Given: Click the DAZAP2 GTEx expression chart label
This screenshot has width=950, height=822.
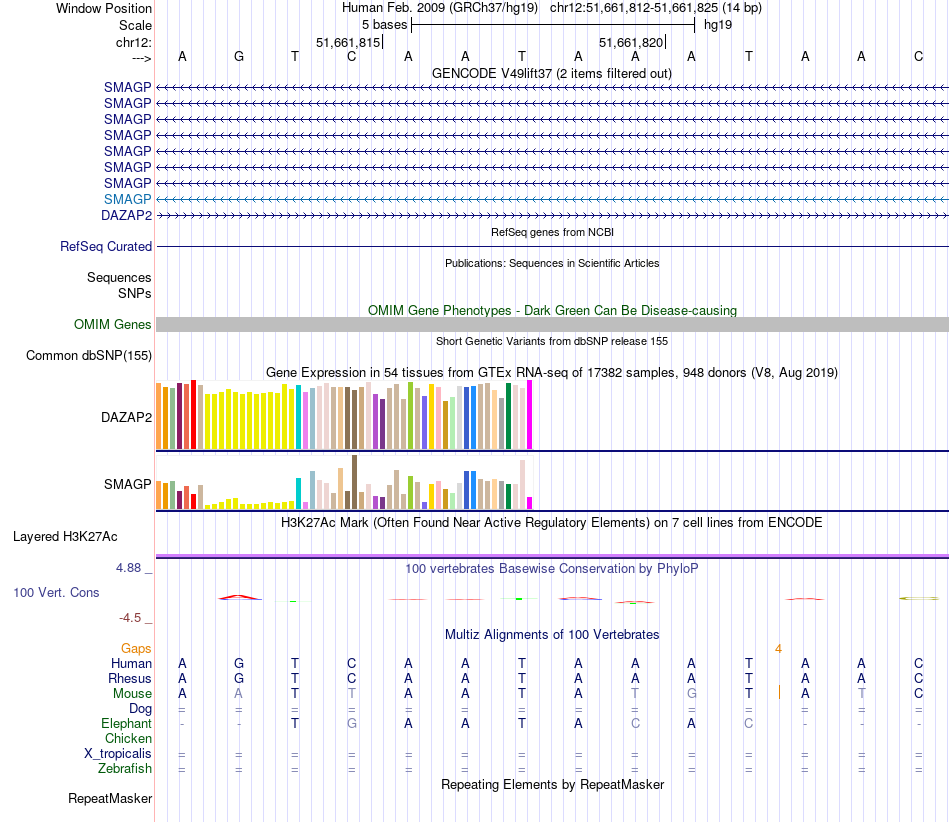Looking at the screenshot, I should [126, 417].
